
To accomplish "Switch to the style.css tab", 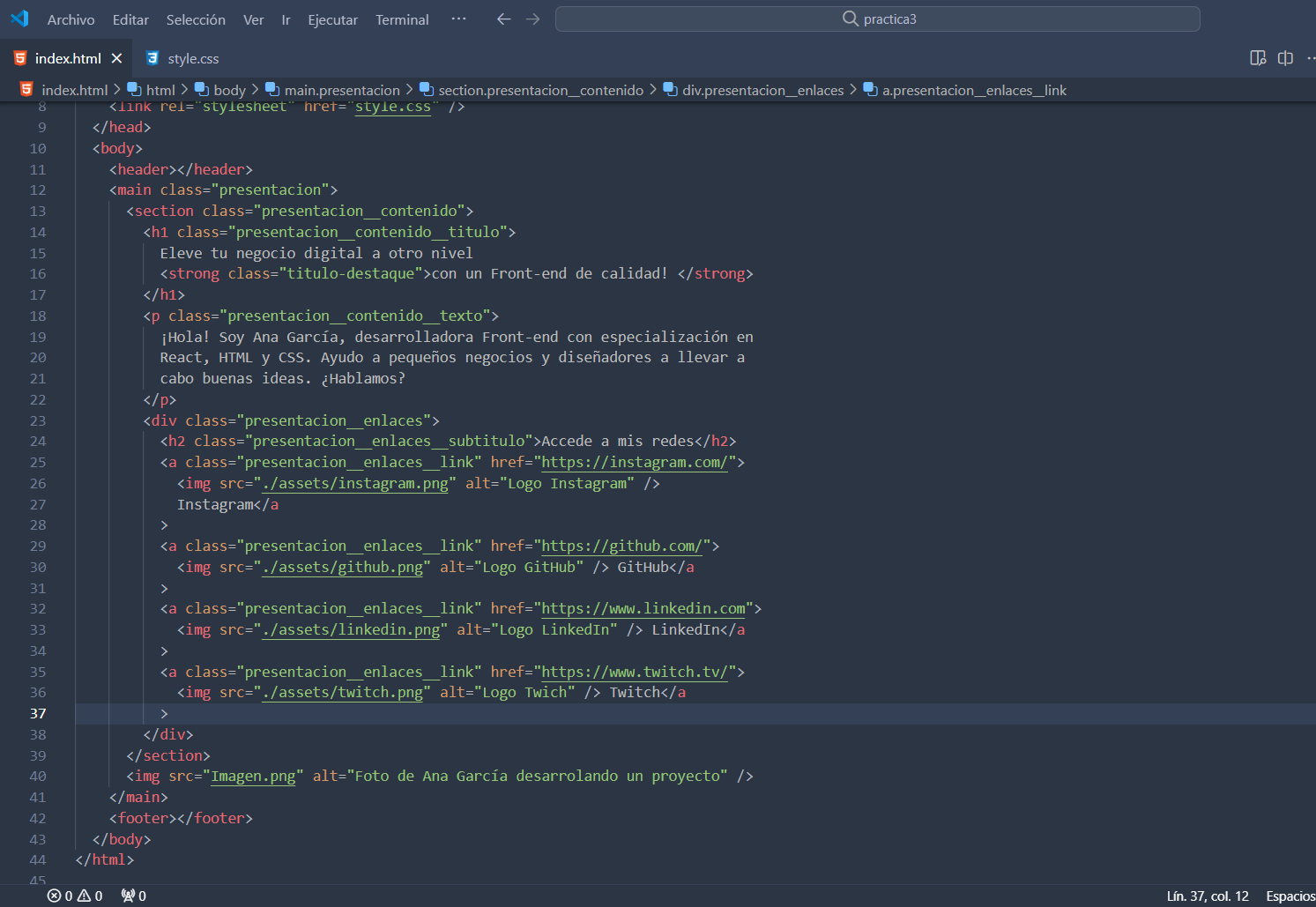I will click(x=193, y=58).
